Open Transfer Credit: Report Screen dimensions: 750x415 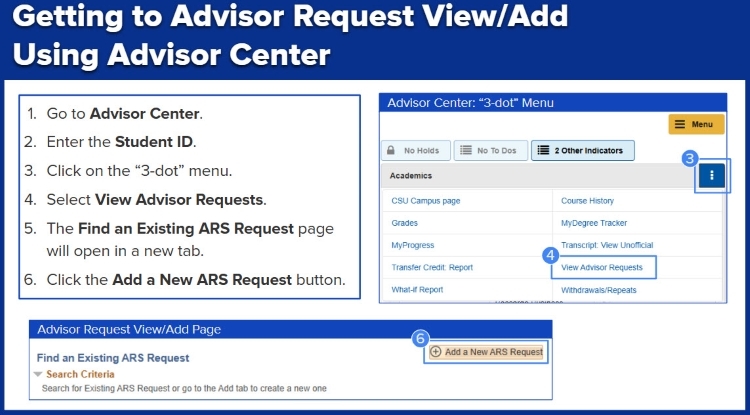[x=432, y=268]
